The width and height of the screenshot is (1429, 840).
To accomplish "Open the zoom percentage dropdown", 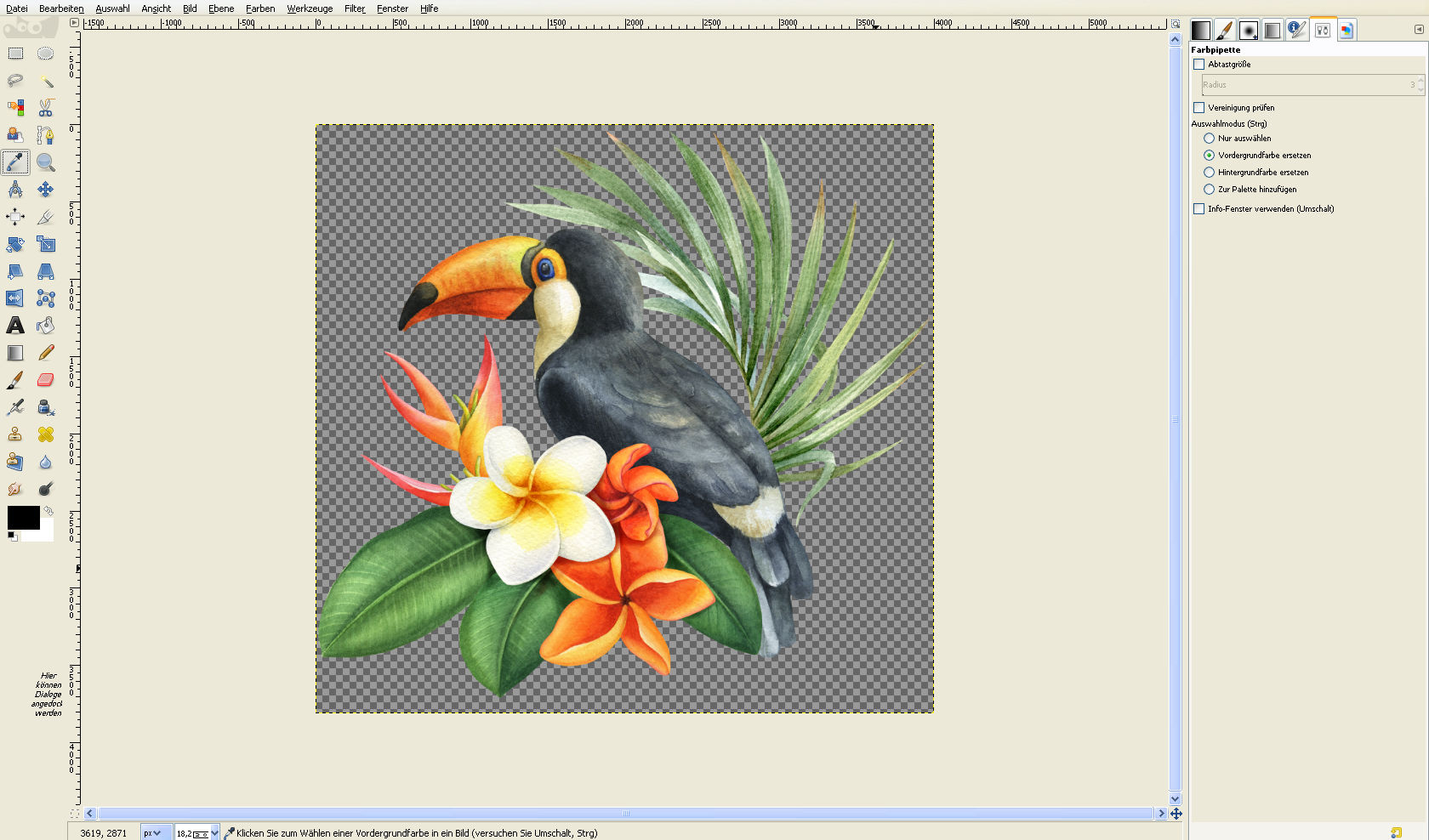I will pyautogui.click(x=214, y=833).
